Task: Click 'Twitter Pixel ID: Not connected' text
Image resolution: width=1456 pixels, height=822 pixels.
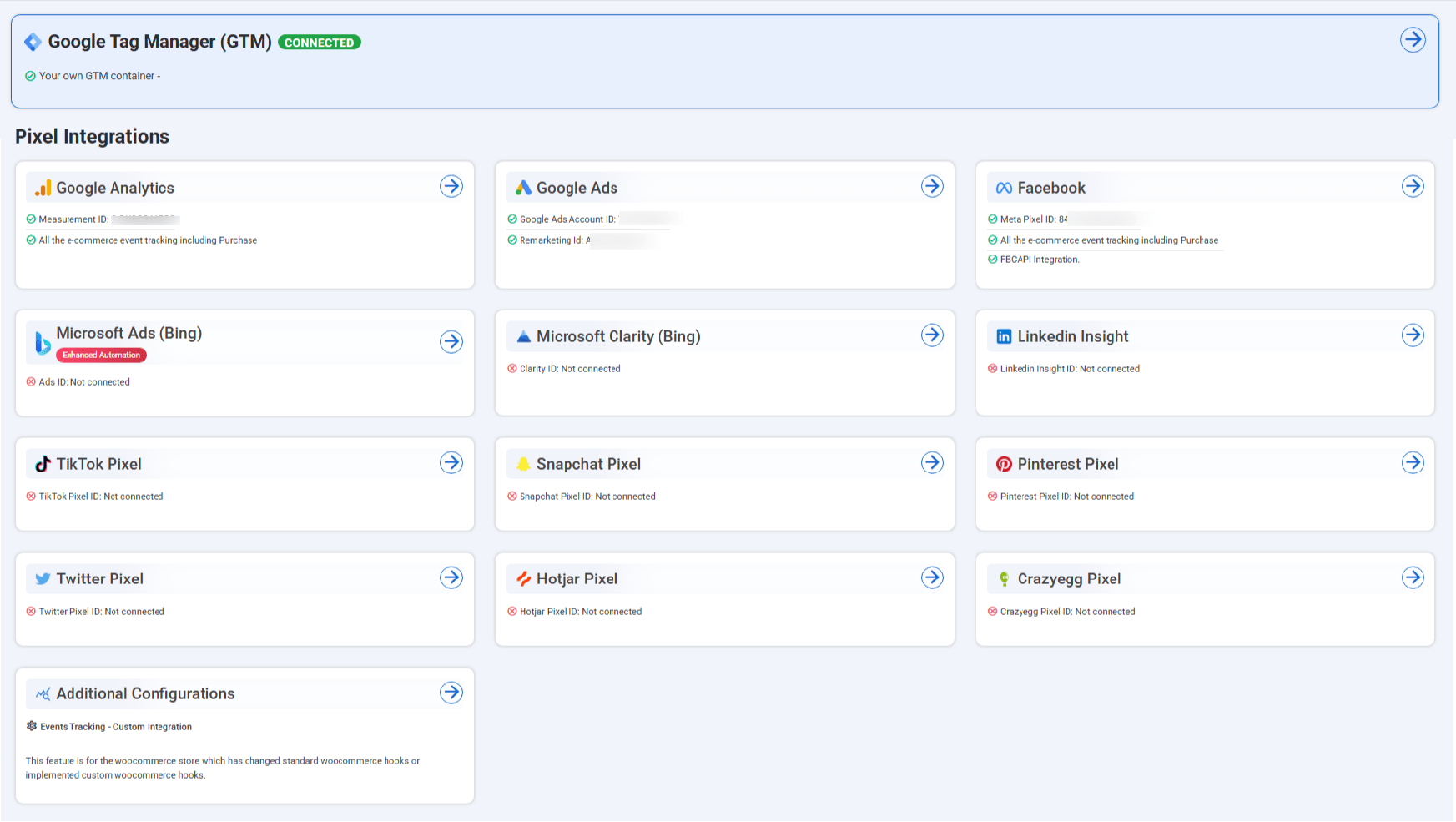Action: [101, 612]
